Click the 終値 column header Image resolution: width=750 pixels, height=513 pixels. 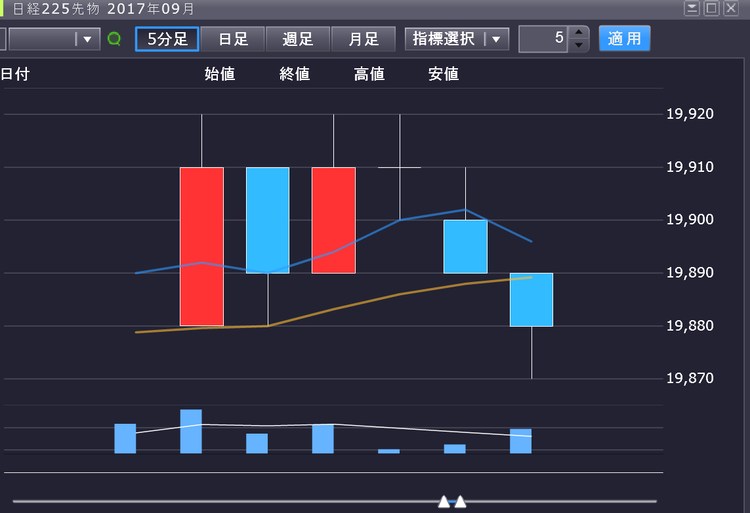point(295,74)
